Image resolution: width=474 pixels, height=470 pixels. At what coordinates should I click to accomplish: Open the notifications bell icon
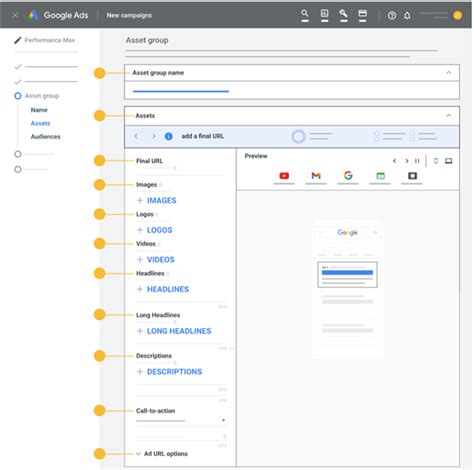[407, 15]
